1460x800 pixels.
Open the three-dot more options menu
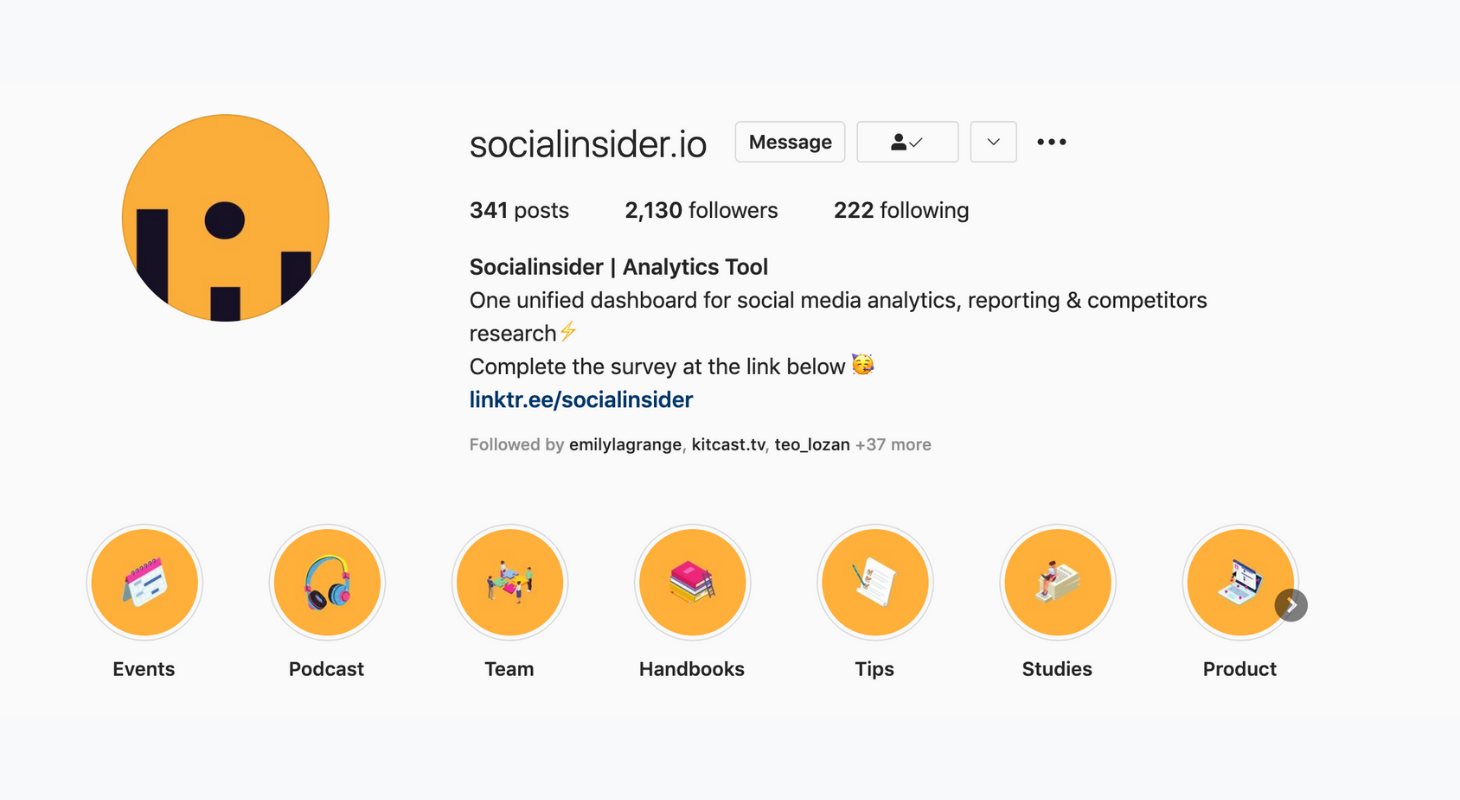pos(1051,142)
